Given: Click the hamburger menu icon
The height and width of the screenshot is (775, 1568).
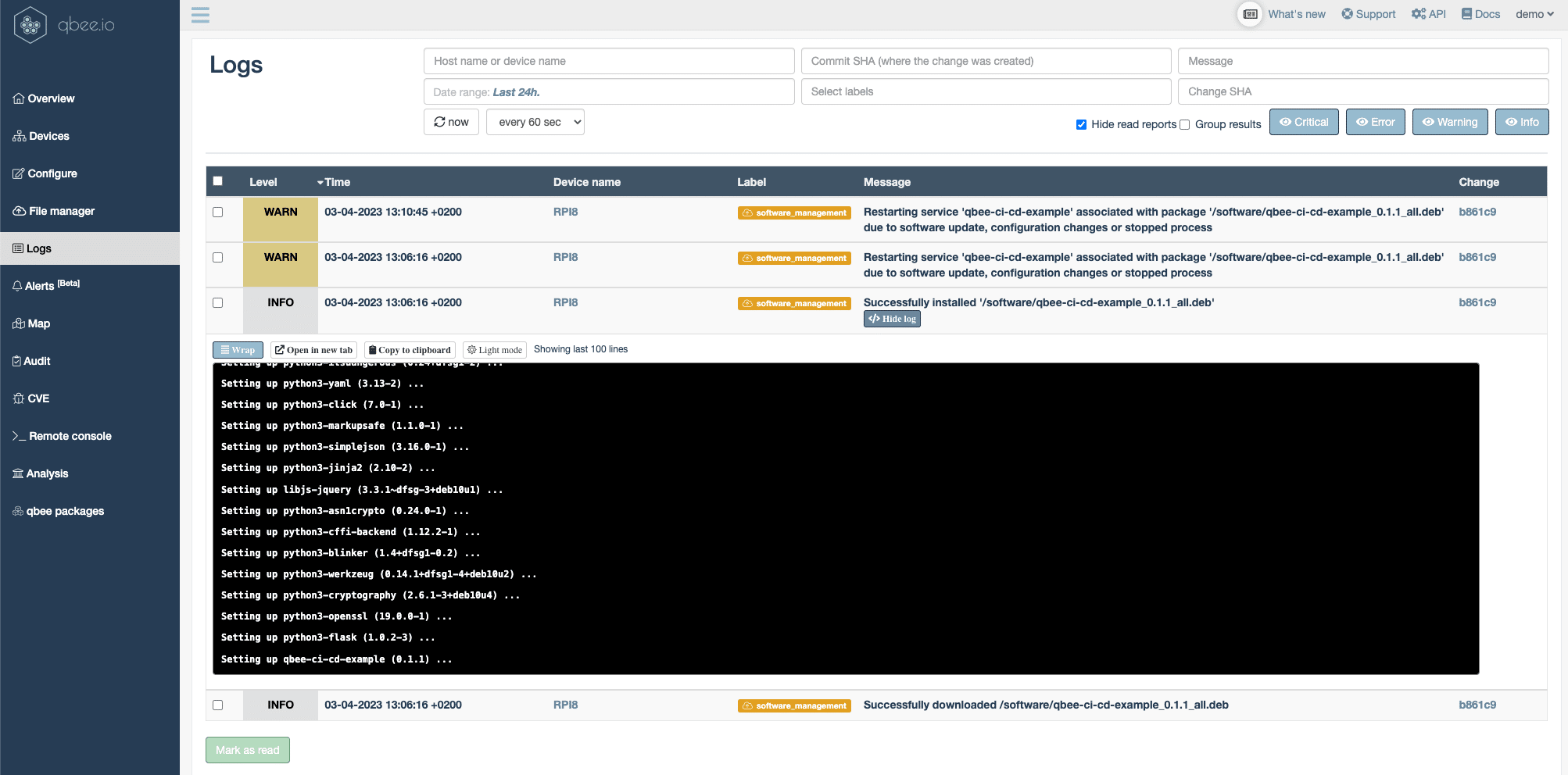Looking at the screenshot, I should [200, 15].
